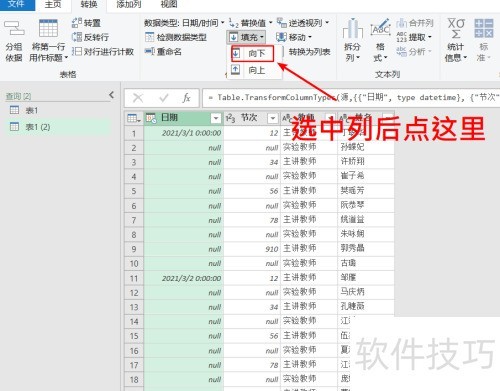
Task: Click the name cell 马庆炳
Action: click(366, 293)
